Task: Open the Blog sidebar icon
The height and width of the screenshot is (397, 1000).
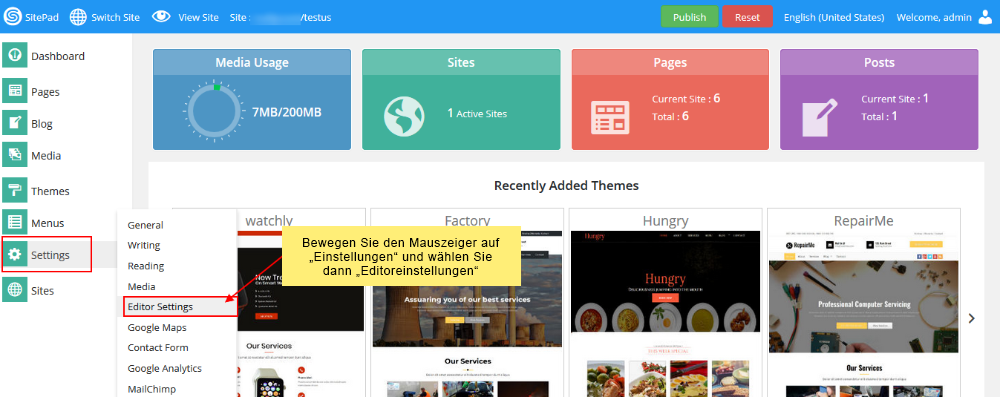Action: (x=15, y=123)
